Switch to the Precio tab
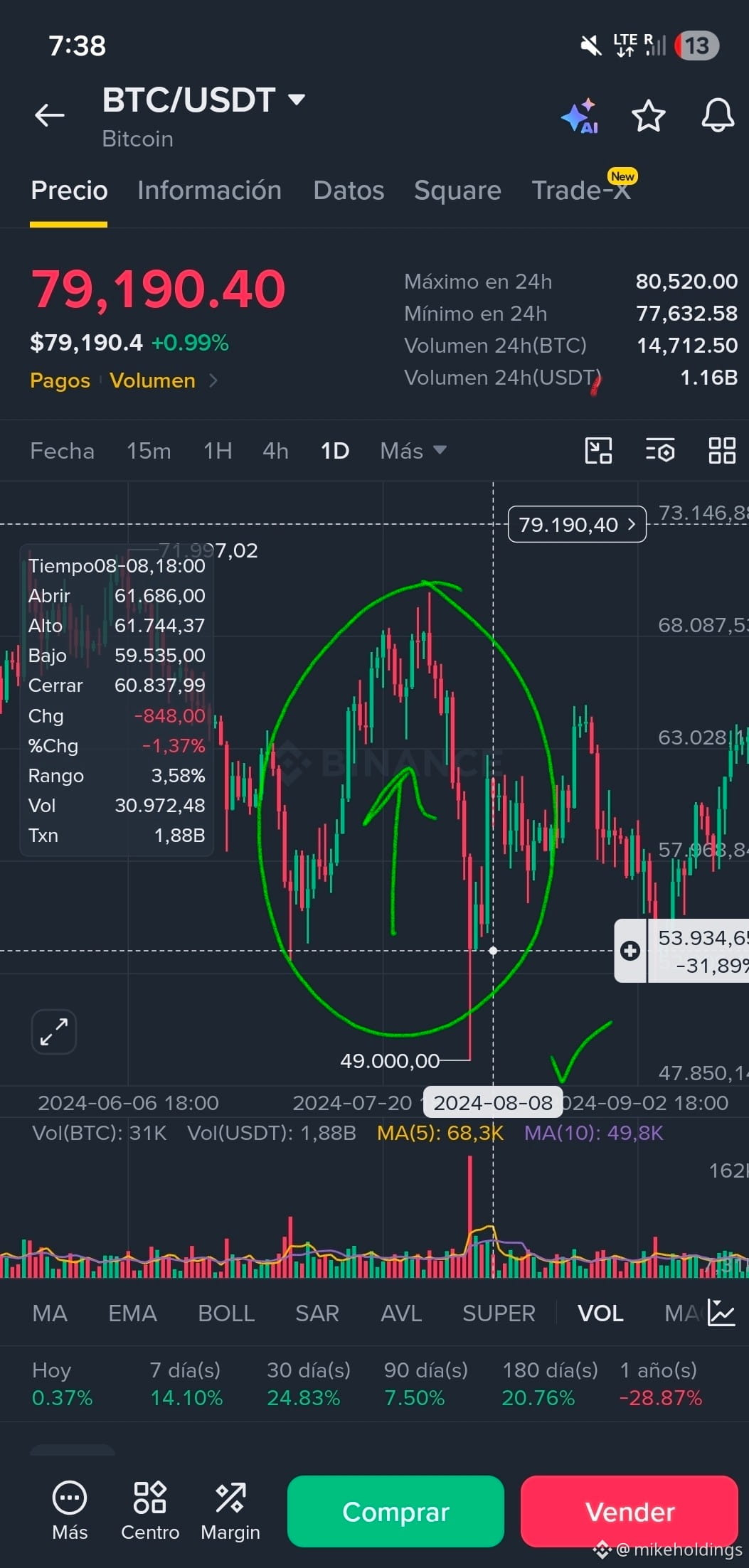 tap(69, 191)
